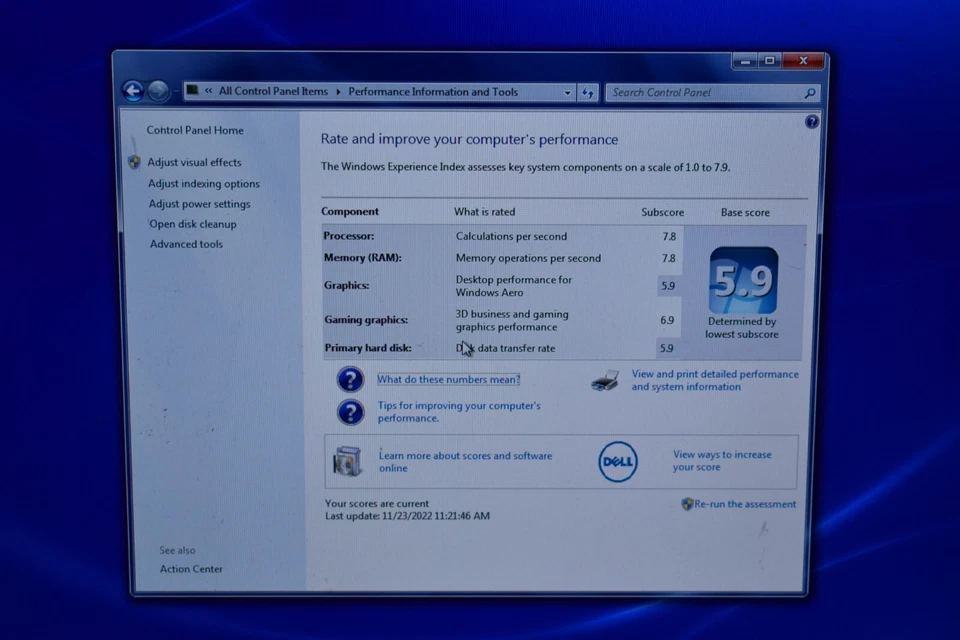Viewport: 960px width, 640px height.
Task: Open Adjust power settings
Action: (199, 204)
